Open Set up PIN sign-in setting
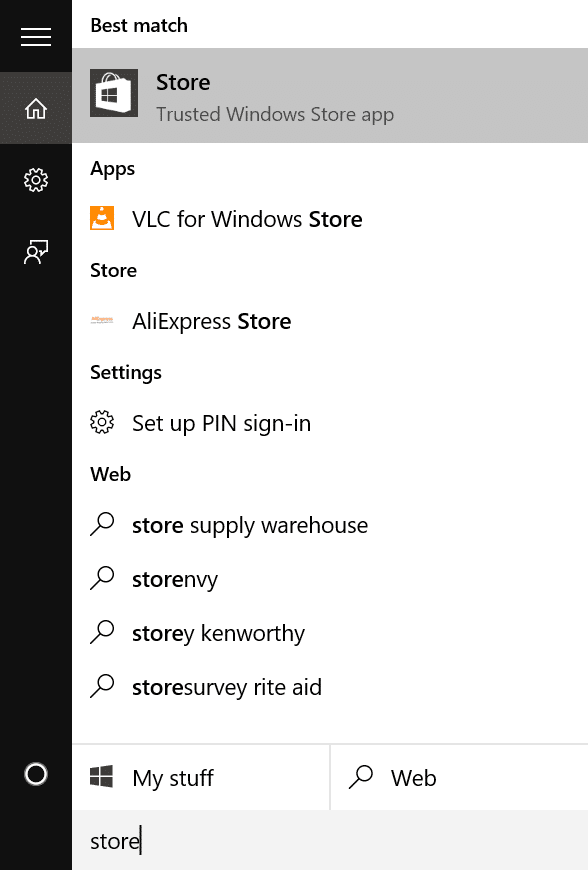Screen dimensions: 588x870 click(x=330, y=423)
